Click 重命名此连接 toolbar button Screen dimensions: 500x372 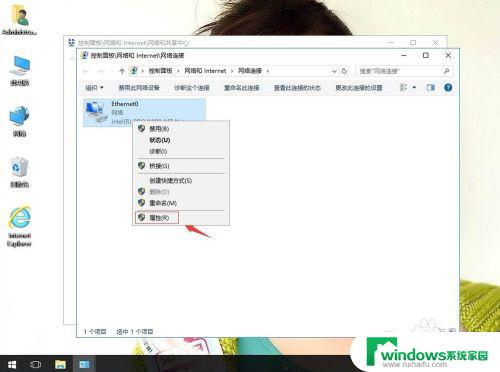242,88
